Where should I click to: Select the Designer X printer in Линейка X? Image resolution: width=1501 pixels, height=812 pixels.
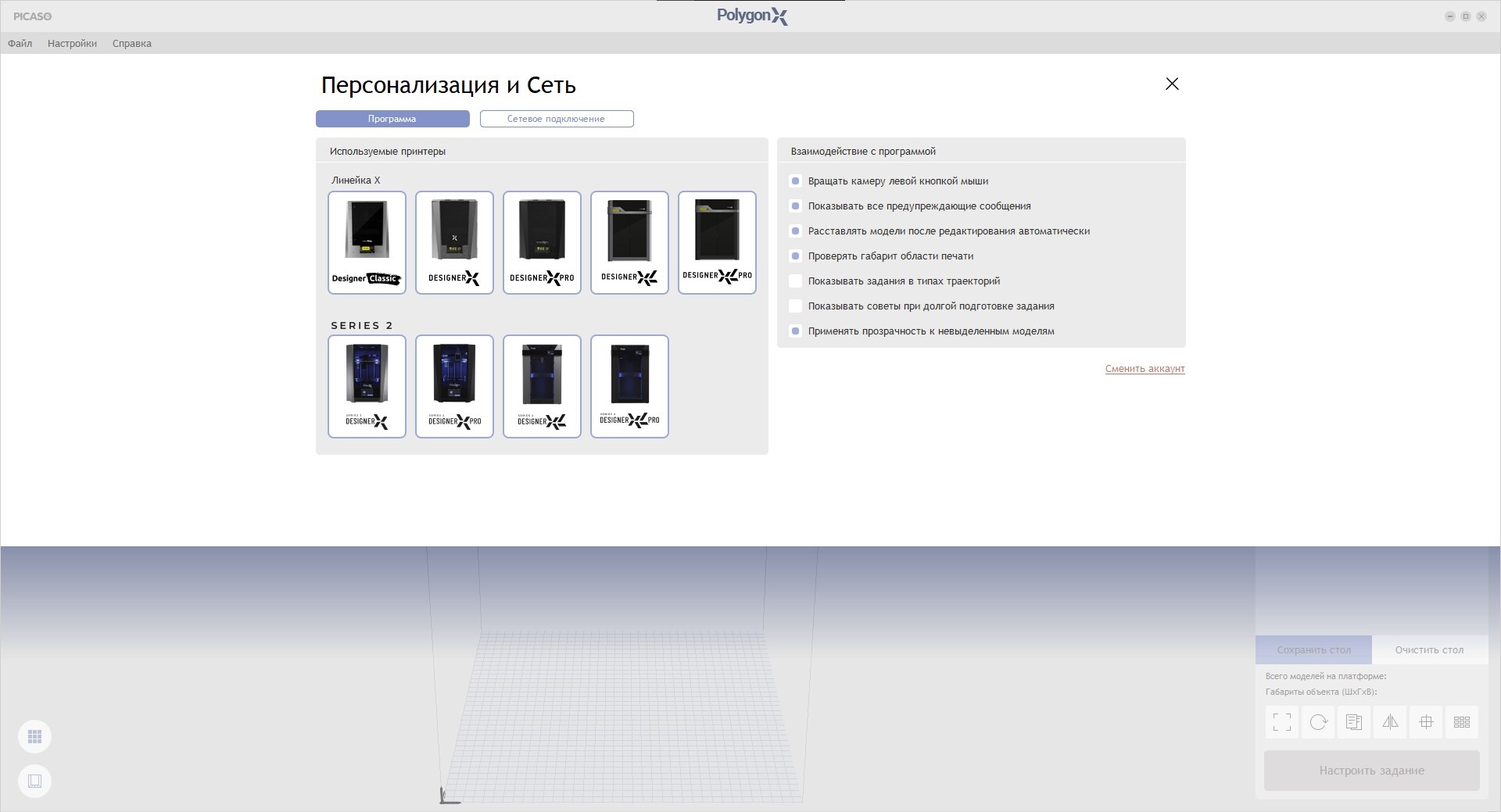click(454, 242)
